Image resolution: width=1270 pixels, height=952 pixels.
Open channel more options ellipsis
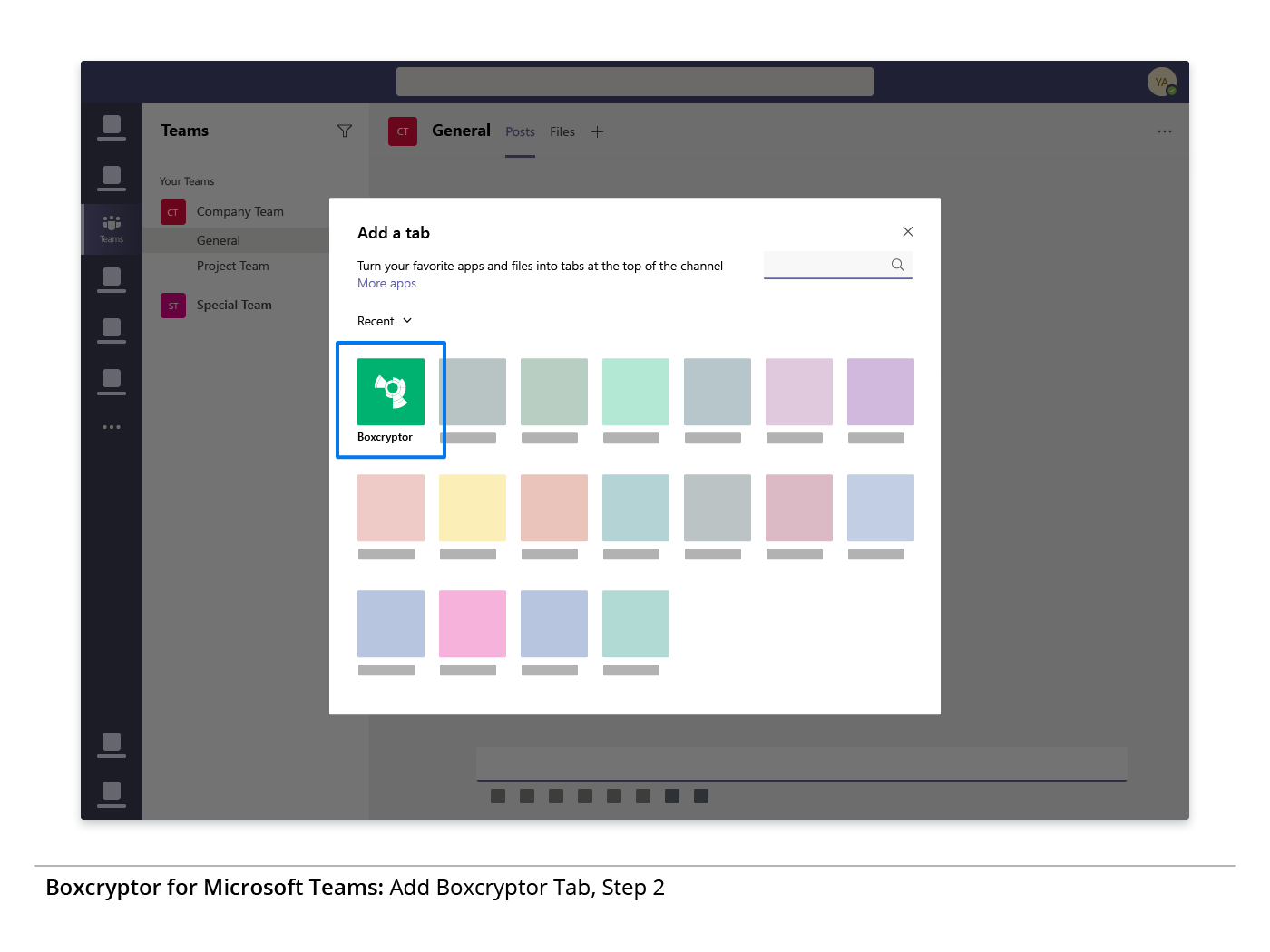(1165, 131)
